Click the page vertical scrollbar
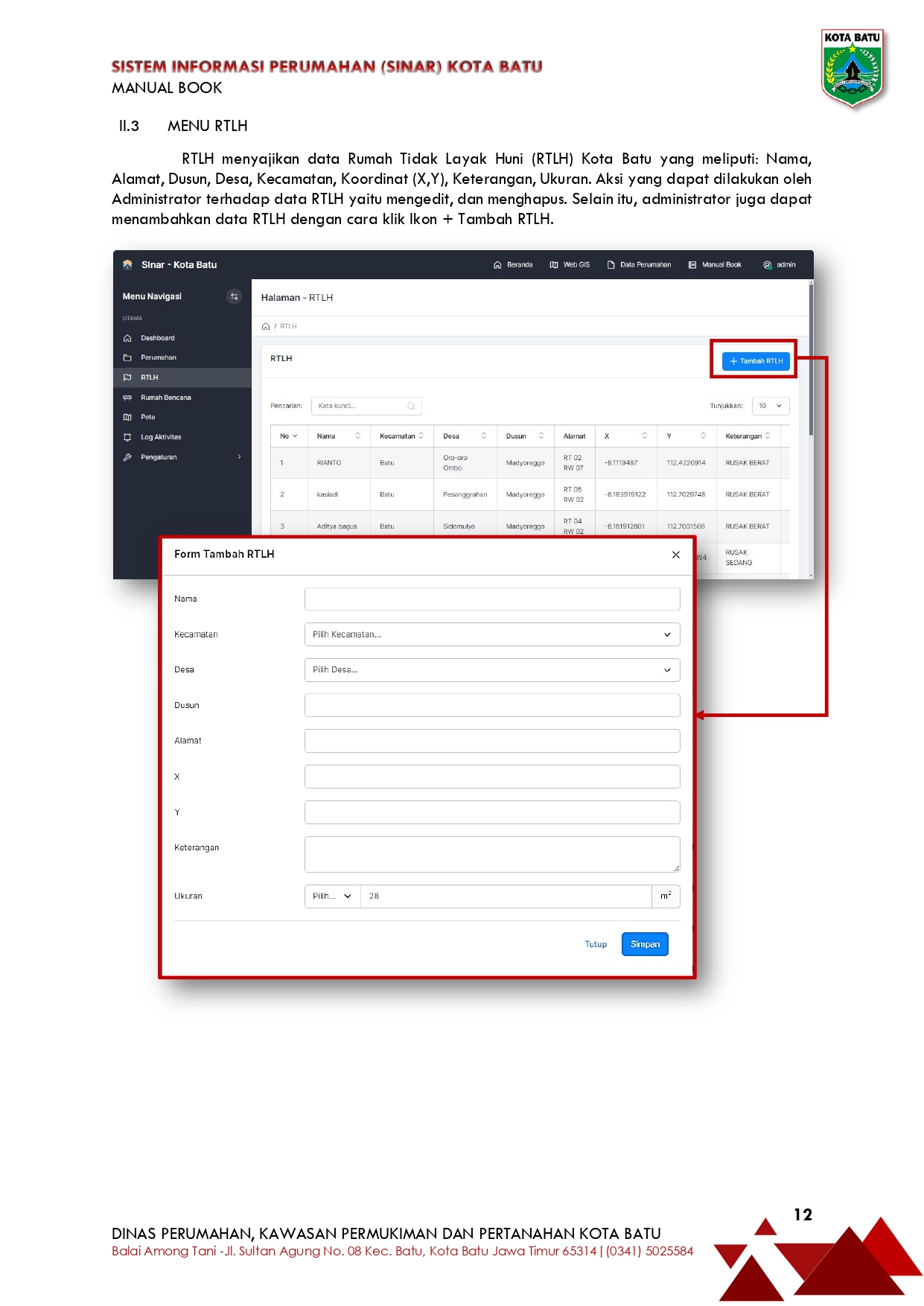 [811, 359]
